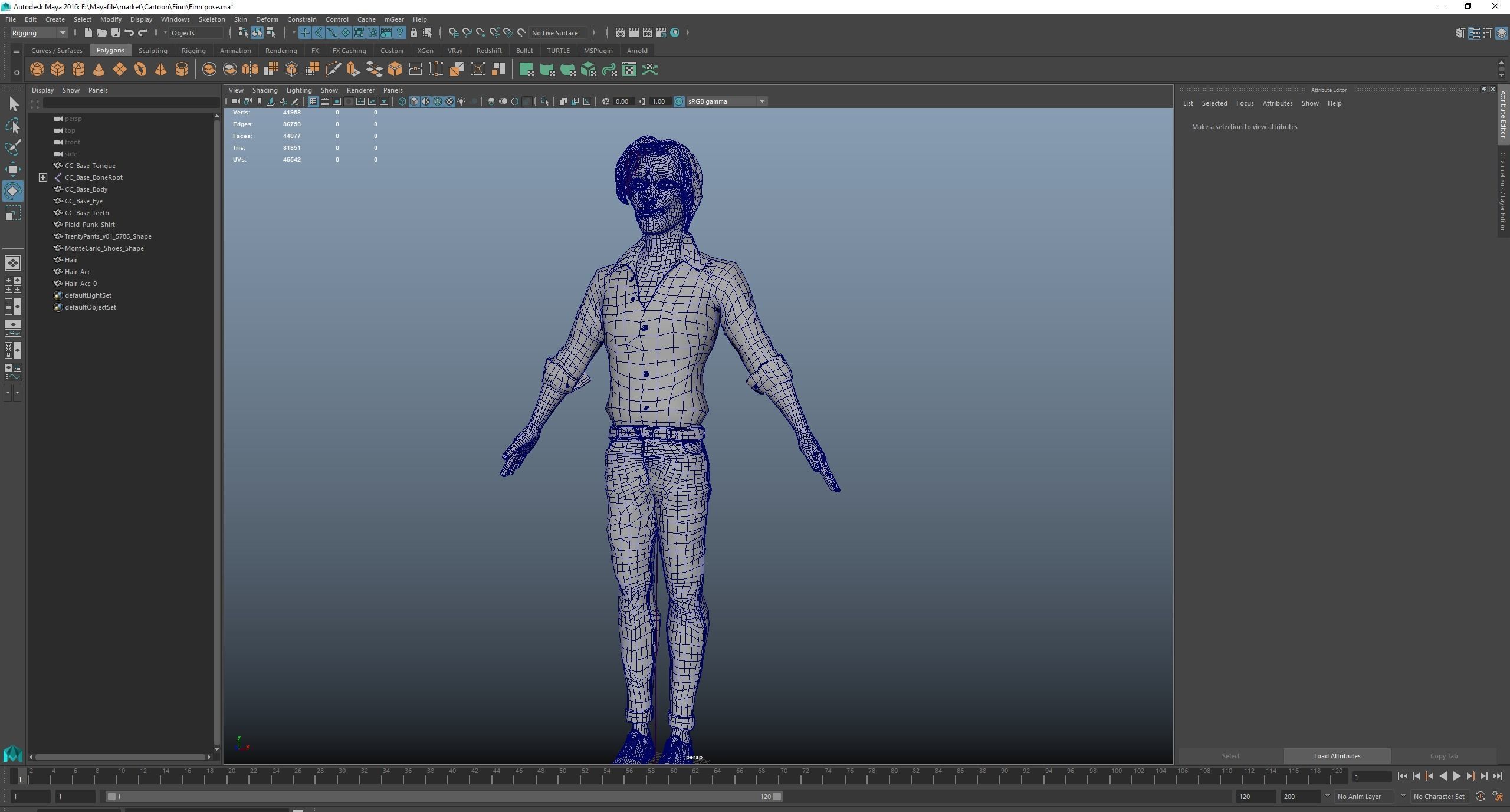
Task: Select the Lasso tool in toolbox
Action: (12, 126)
